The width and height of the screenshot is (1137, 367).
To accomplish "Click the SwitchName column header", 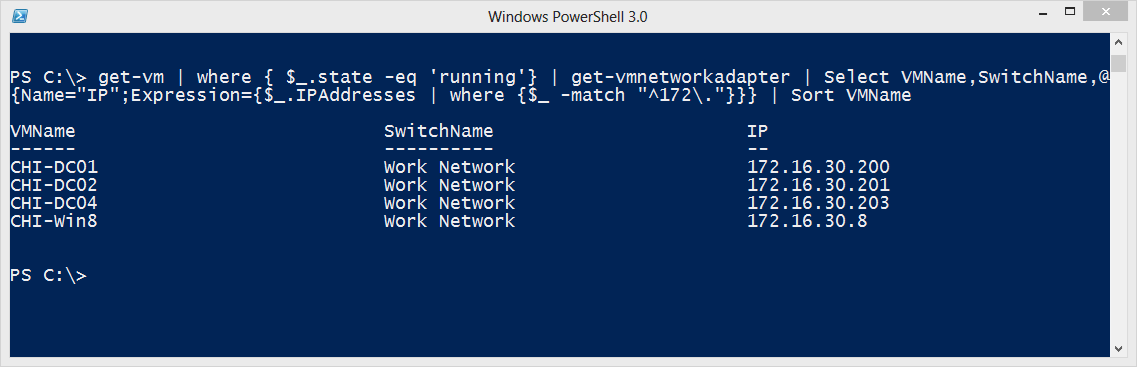I will point(439,131).
